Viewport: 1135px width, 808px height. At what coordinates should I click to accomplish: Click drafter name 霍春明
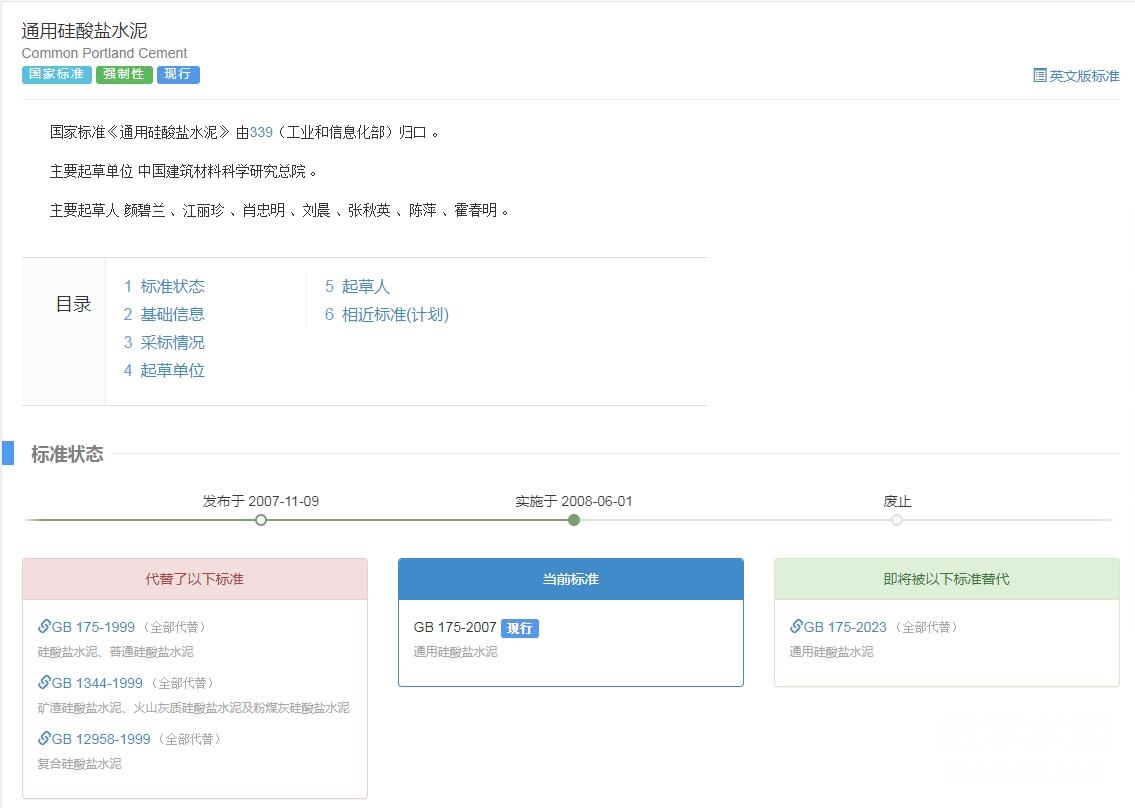476,211
